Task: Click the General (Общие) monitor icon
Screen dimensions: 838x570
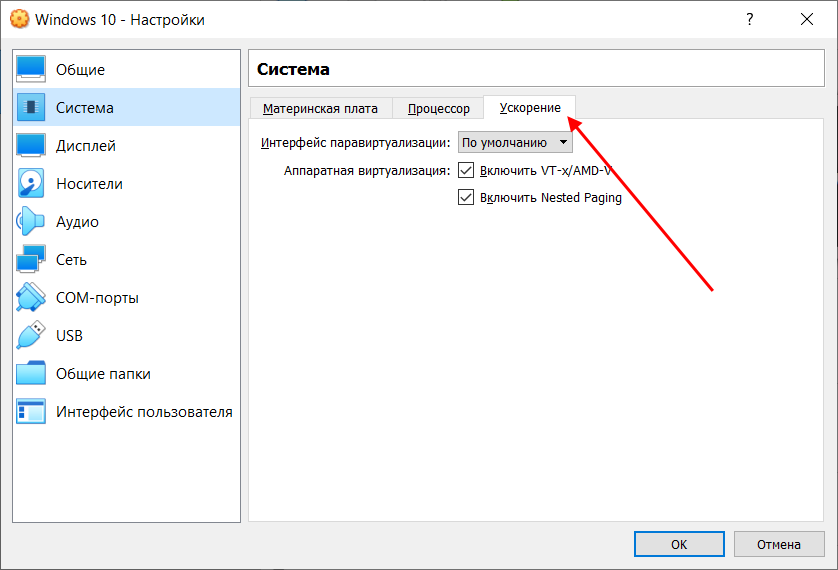Action: (x=31, y=70)
